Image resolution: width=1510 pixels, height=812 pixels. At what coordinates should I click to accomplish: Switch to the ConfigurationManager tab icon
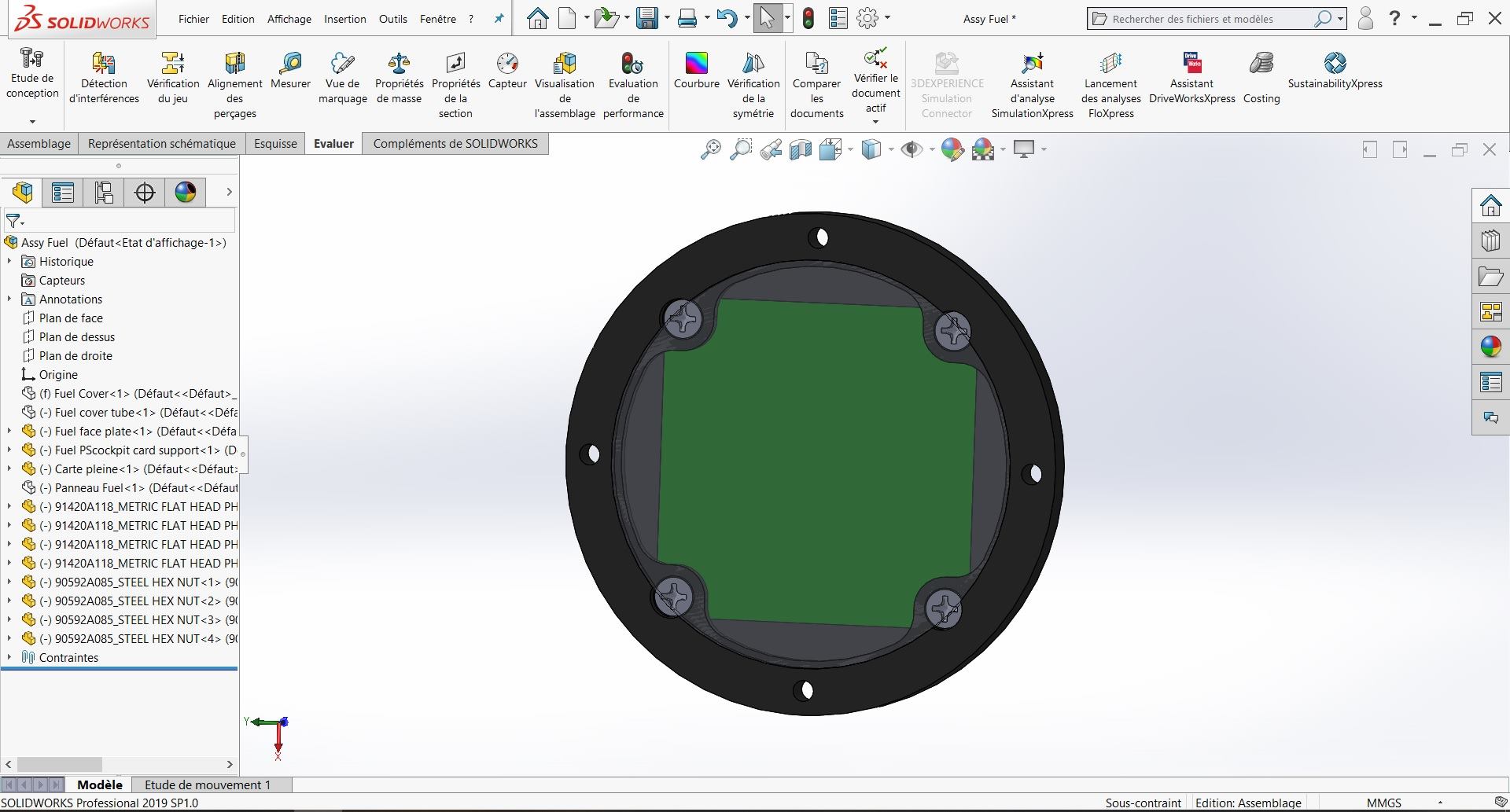point(104,193)
